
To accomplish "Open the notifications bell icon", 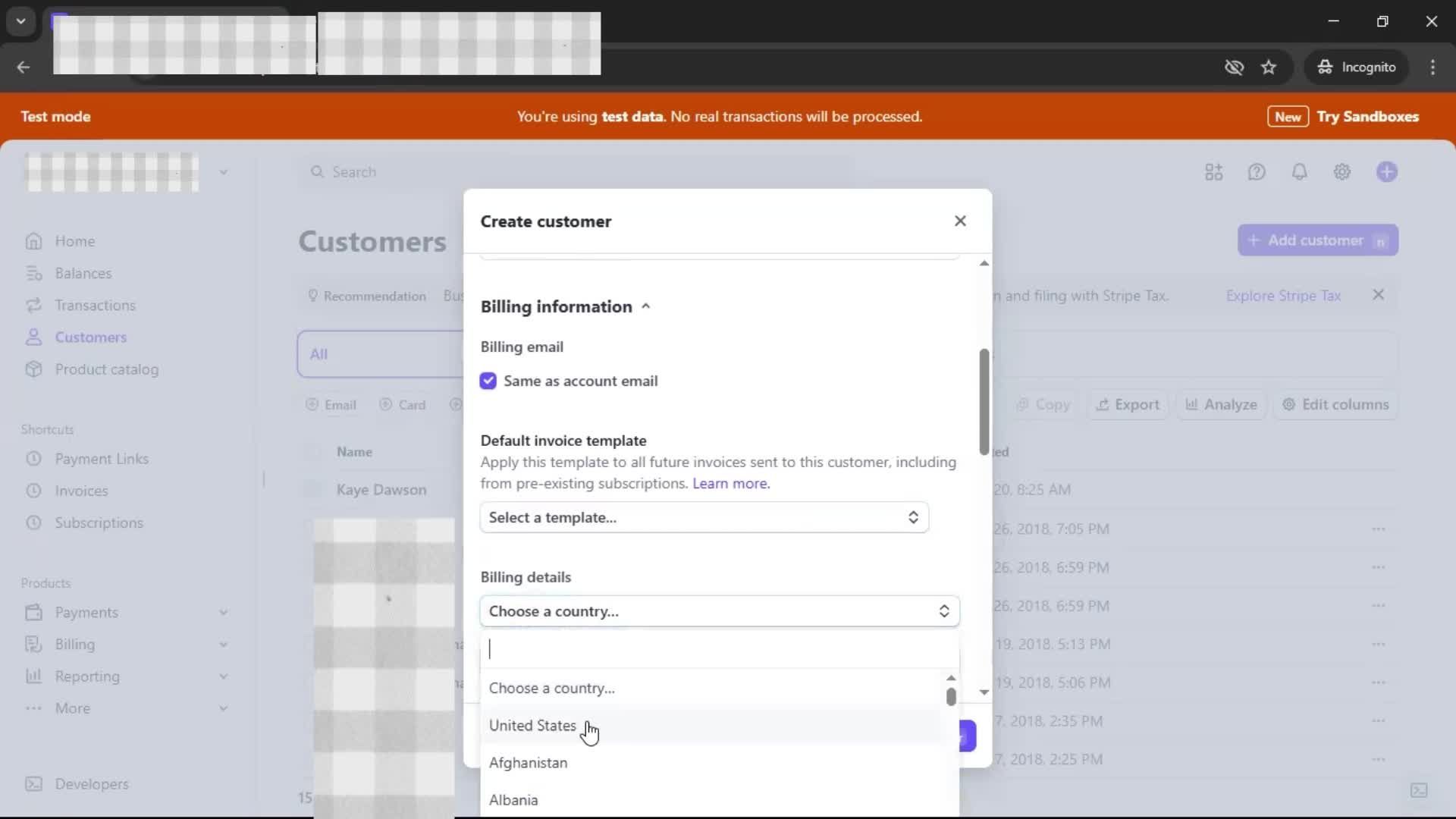I will point(1299,172).
